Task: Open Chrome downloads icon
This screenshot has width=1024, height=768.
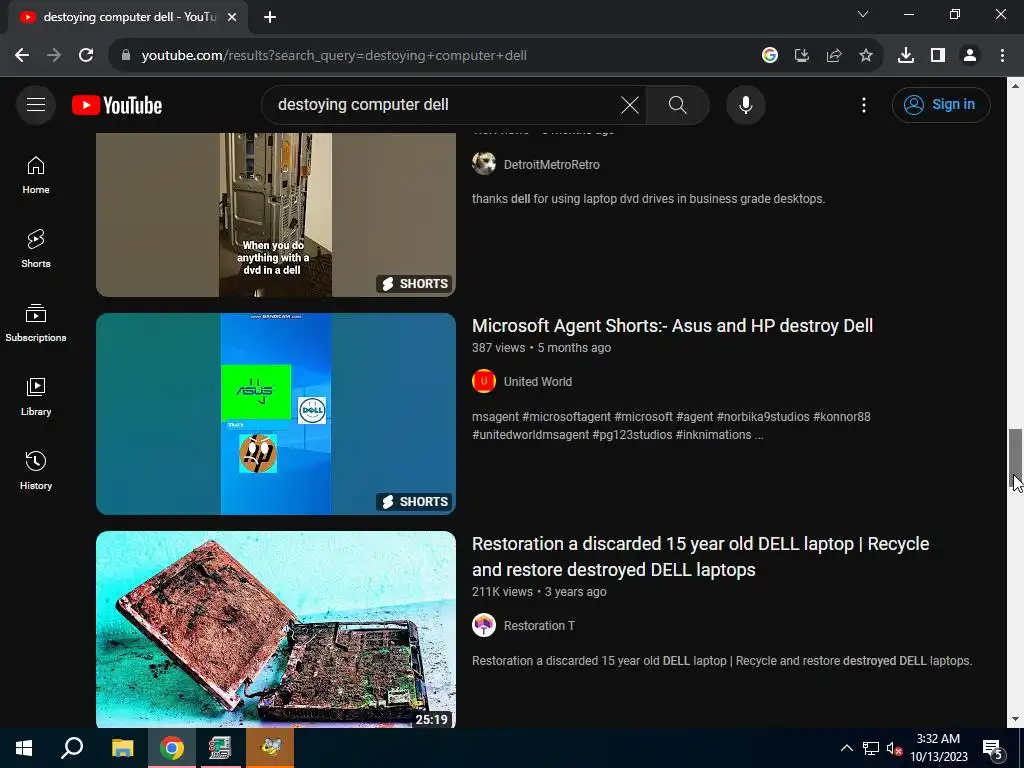Action: [905, 56]
